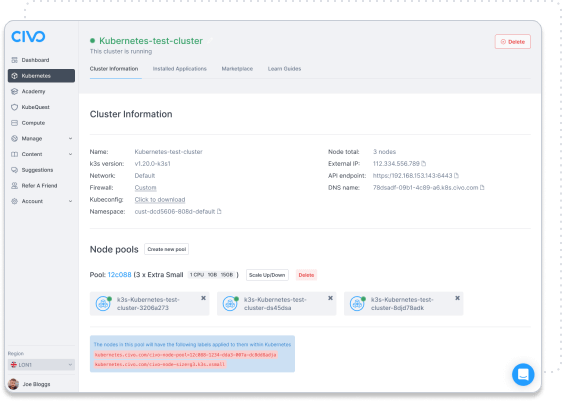This screenshot has width=562, height=401.
Task: Open the LON1 region dropdown
Action: (41, 365)
